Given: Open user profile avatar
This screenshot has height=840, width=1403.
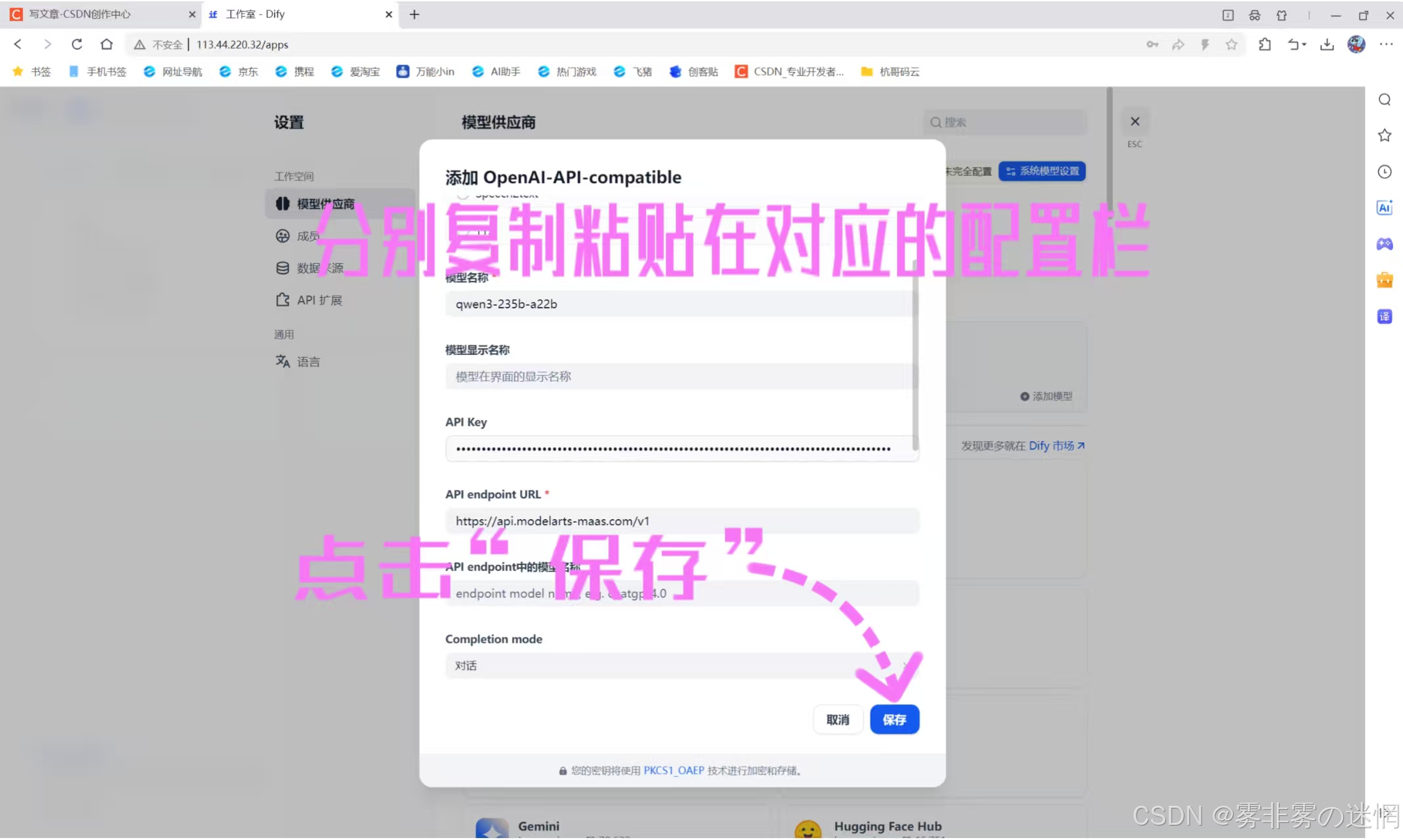Looking at the screenshot, I should click(1356, 44).
